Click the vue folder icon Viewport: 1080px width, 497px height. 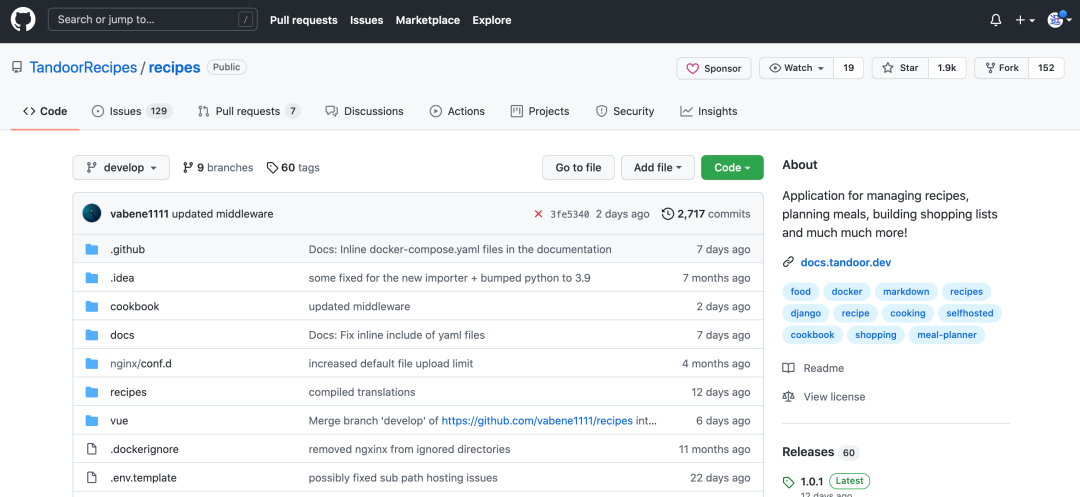[92, 421]
